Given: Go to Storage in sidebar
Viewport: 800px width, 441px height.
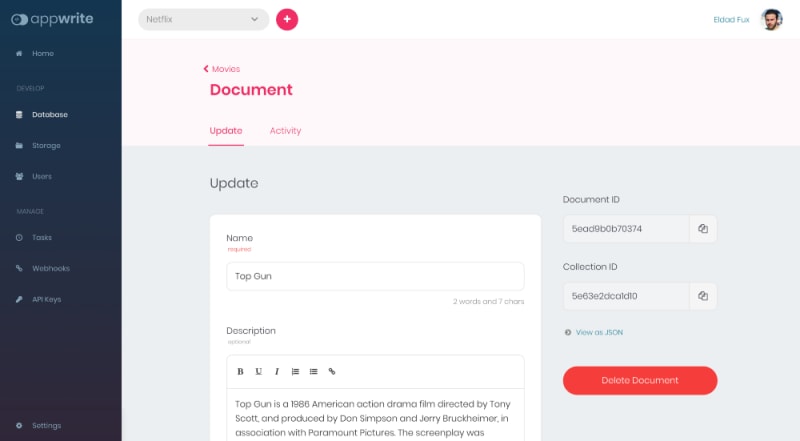Looking at the screenshot, I should pyautogui.click(x=46, y=145).
